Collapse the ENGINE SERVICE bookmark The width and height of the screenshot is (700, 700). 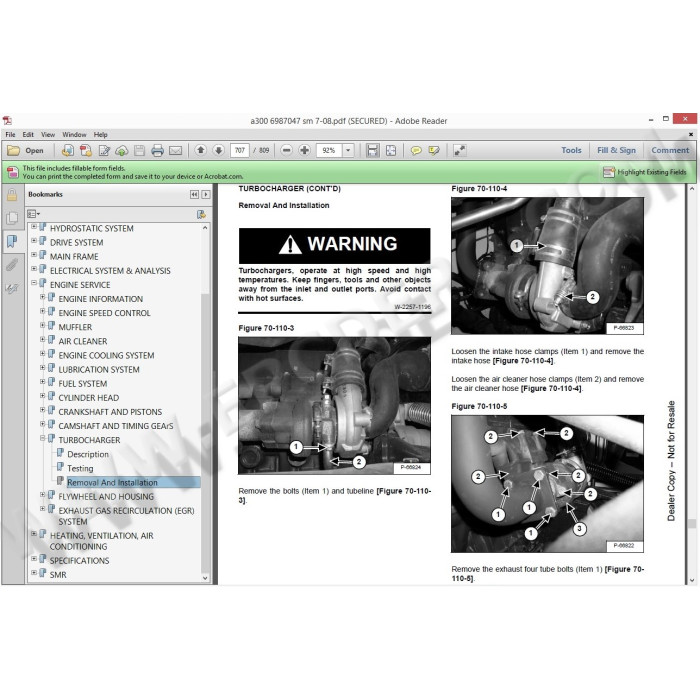tap(34, 283)
